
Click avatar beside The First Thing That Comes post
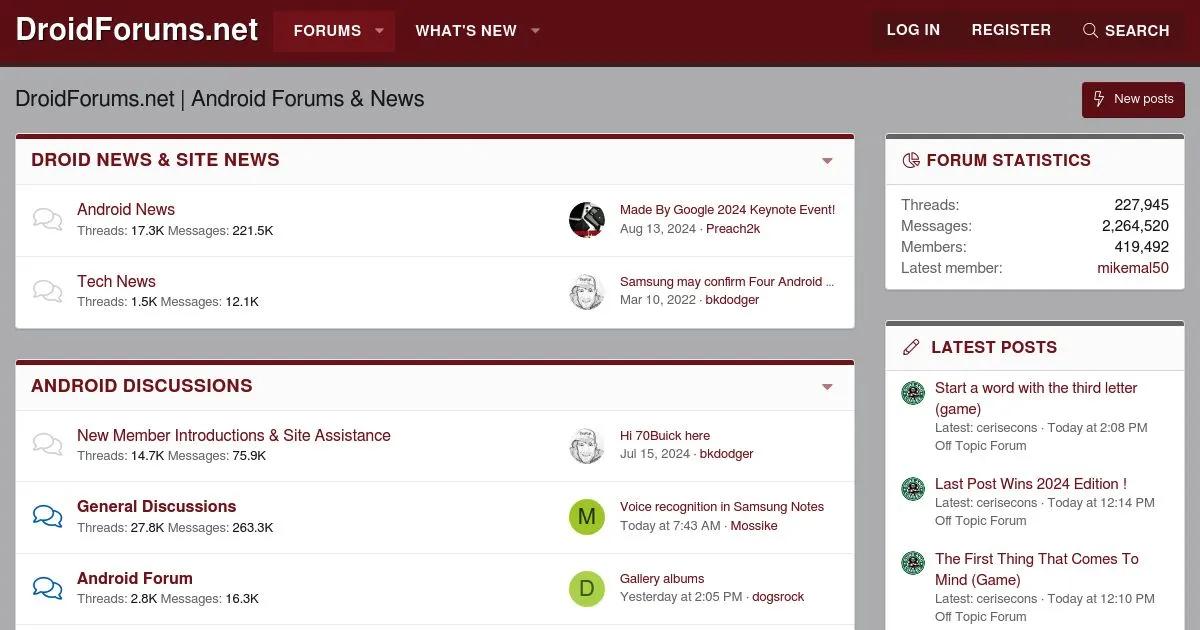[x=913, y=563]
